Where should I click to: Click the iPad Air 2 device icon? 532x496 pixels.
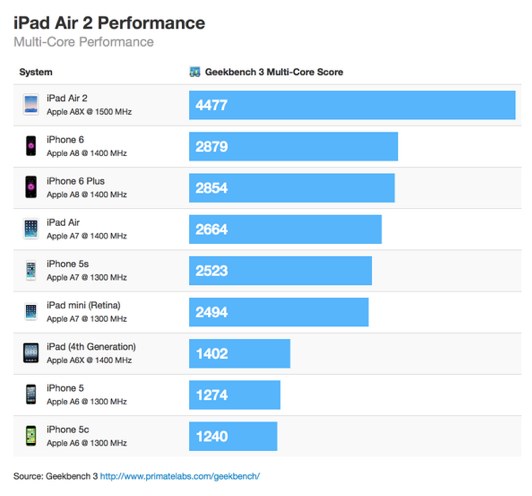coord(31,104)
